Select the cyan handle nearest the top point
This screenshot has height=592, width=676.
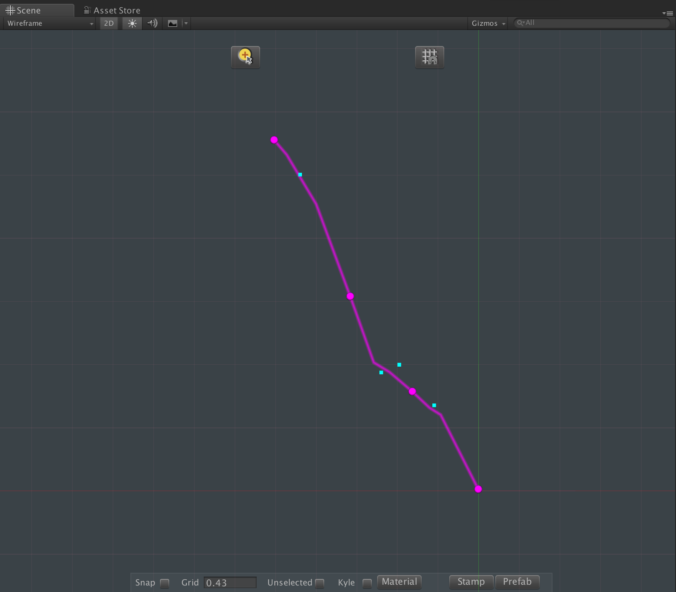click(x=300, y=175)
